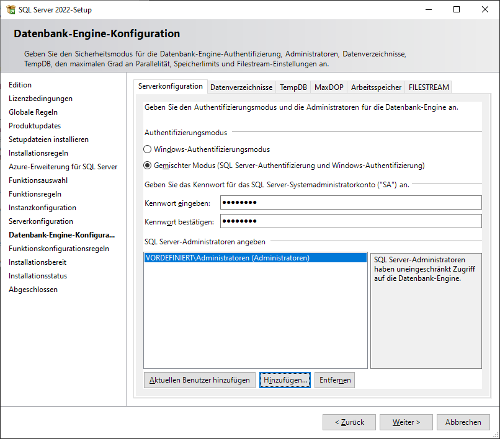Select Gemischter Modus radio button

(x=147, y=165)
